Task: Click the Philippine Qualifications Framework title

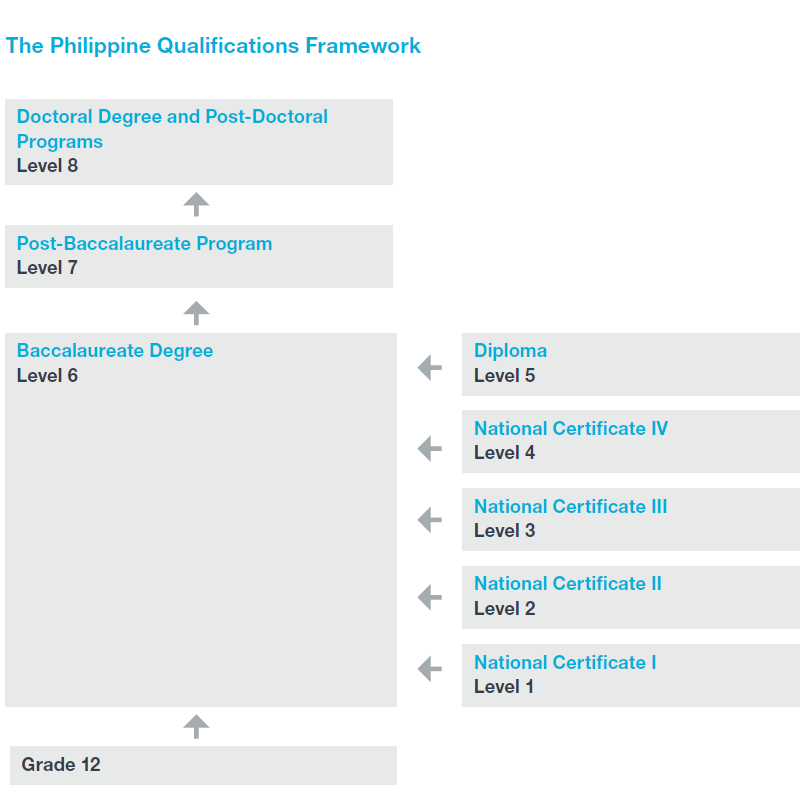Action: click(213, 46)
